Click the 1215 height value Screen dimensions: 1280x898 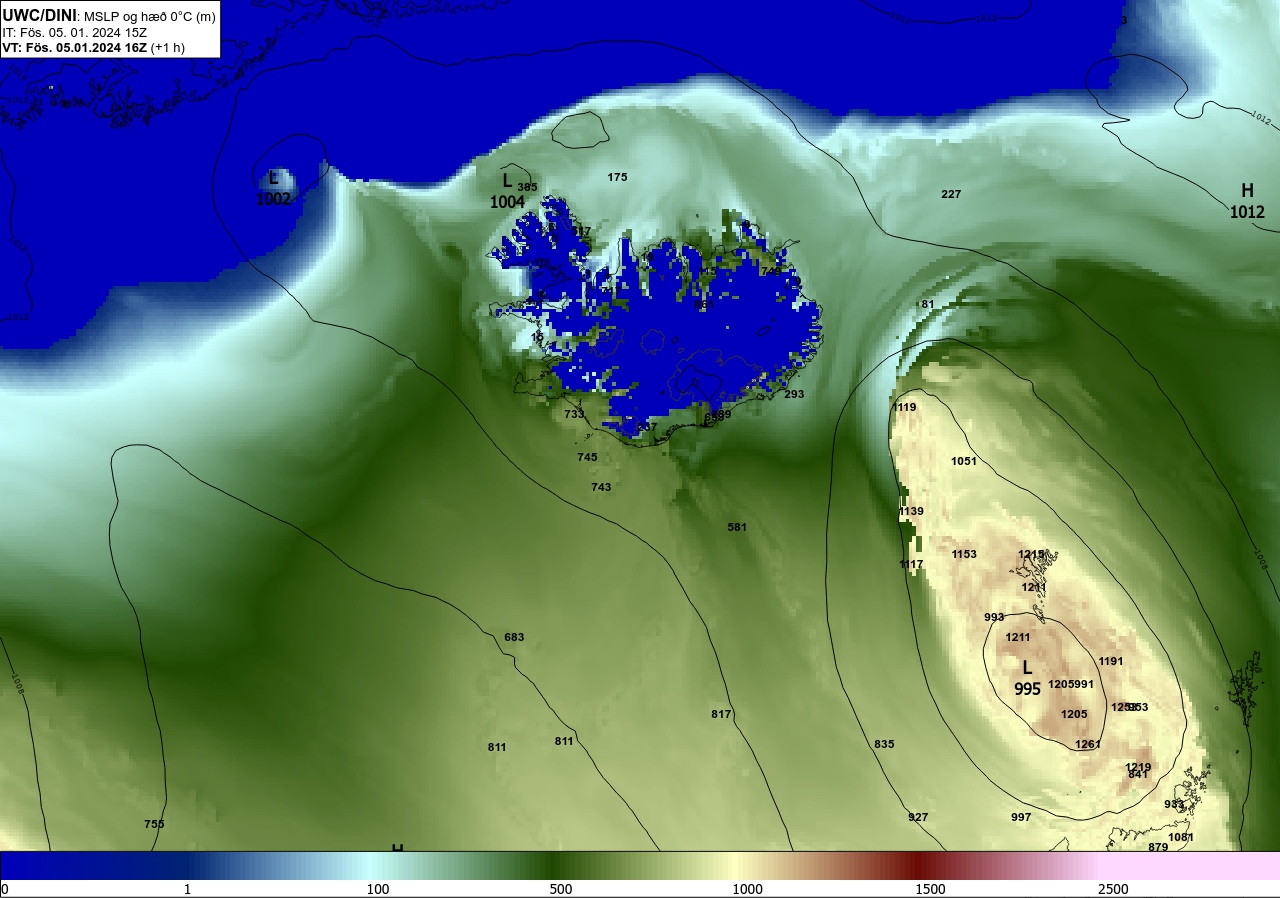(1031, 554)
